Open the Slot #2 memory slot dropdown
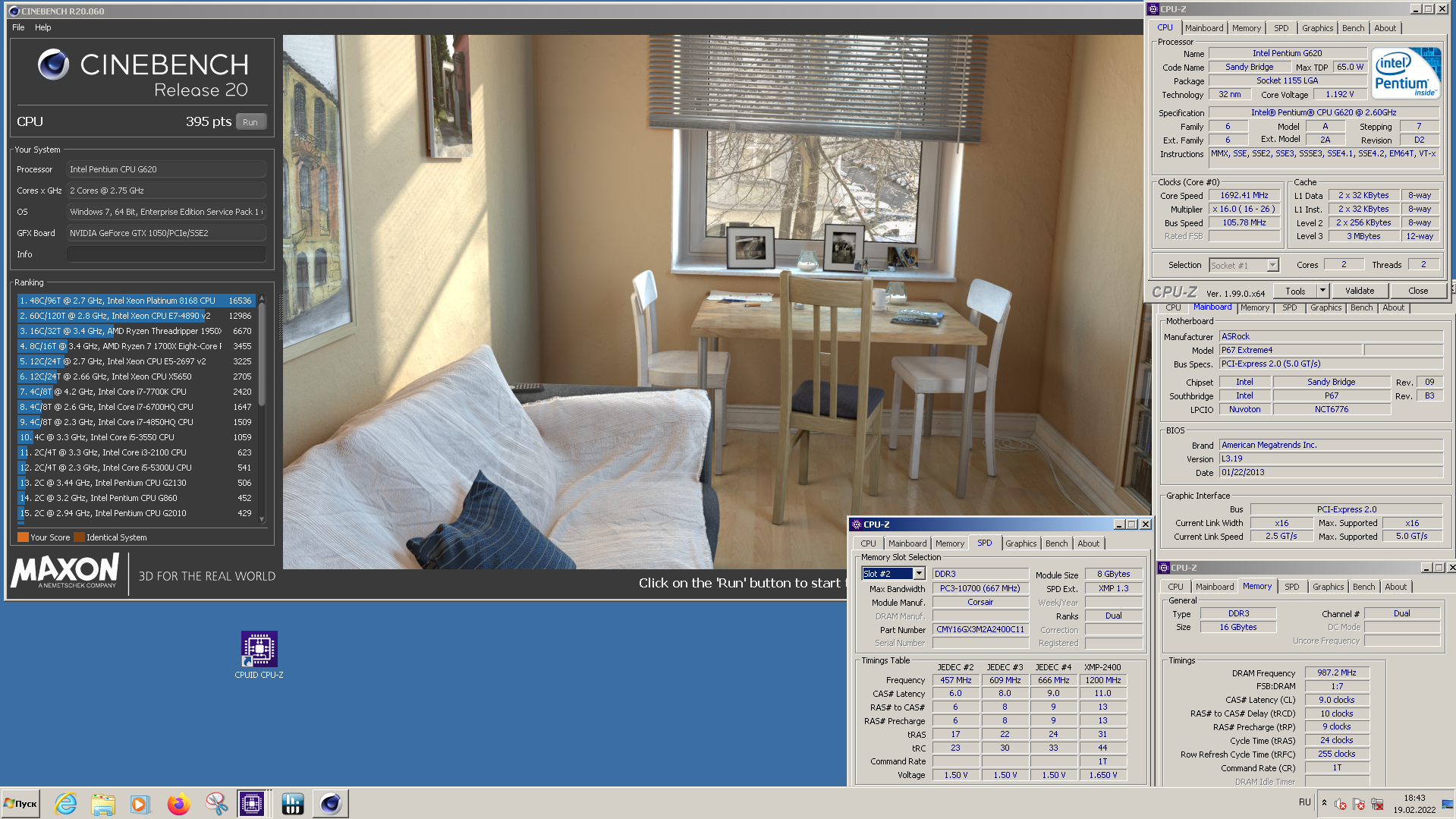 [x=894, y=574]
